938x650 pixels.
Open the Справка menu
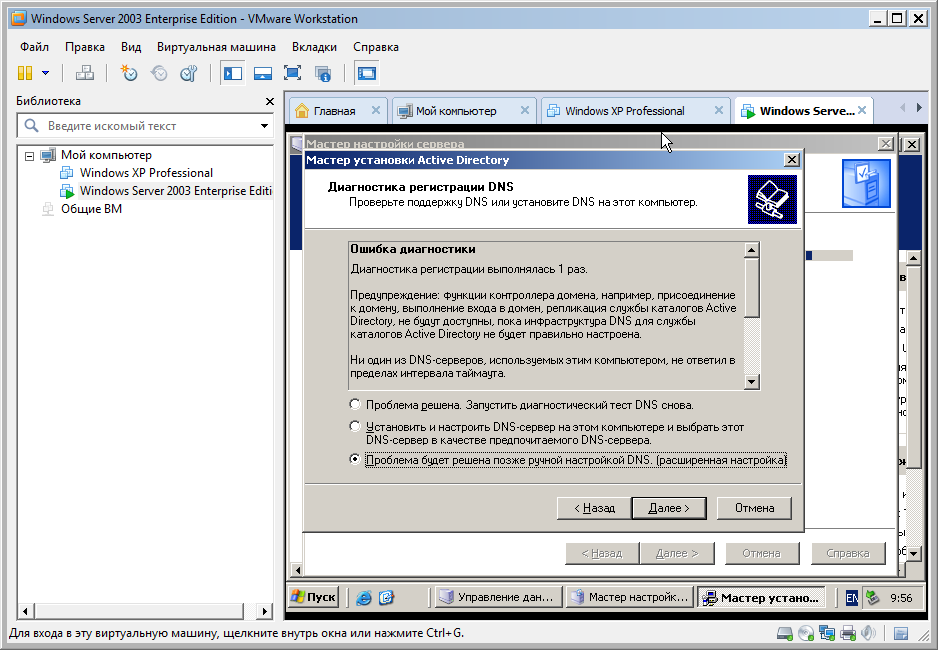(376, 47)
